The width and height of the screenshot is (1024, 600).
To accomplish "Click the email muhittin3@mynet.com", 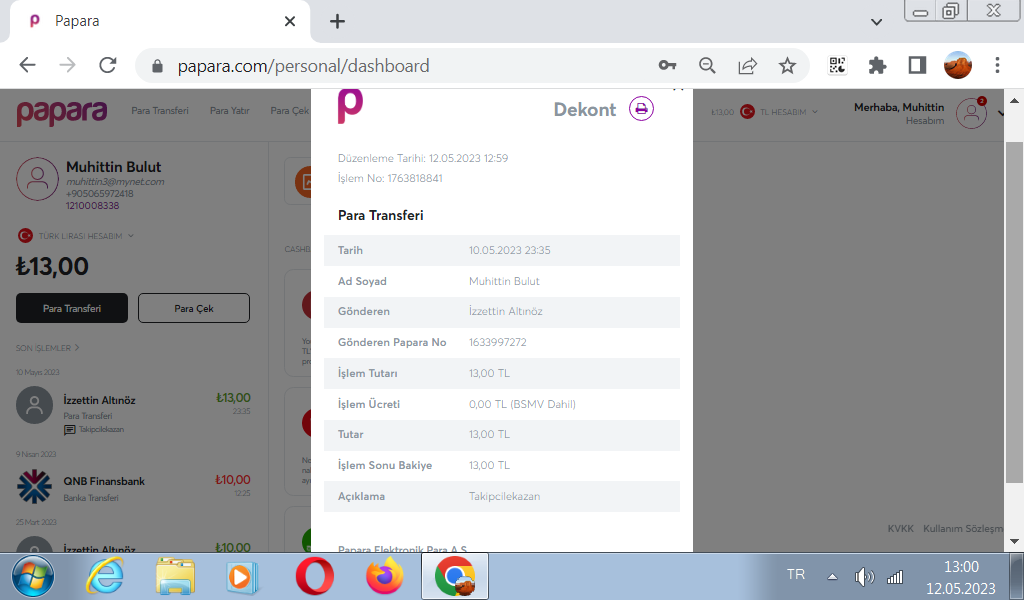I will 115,182.
